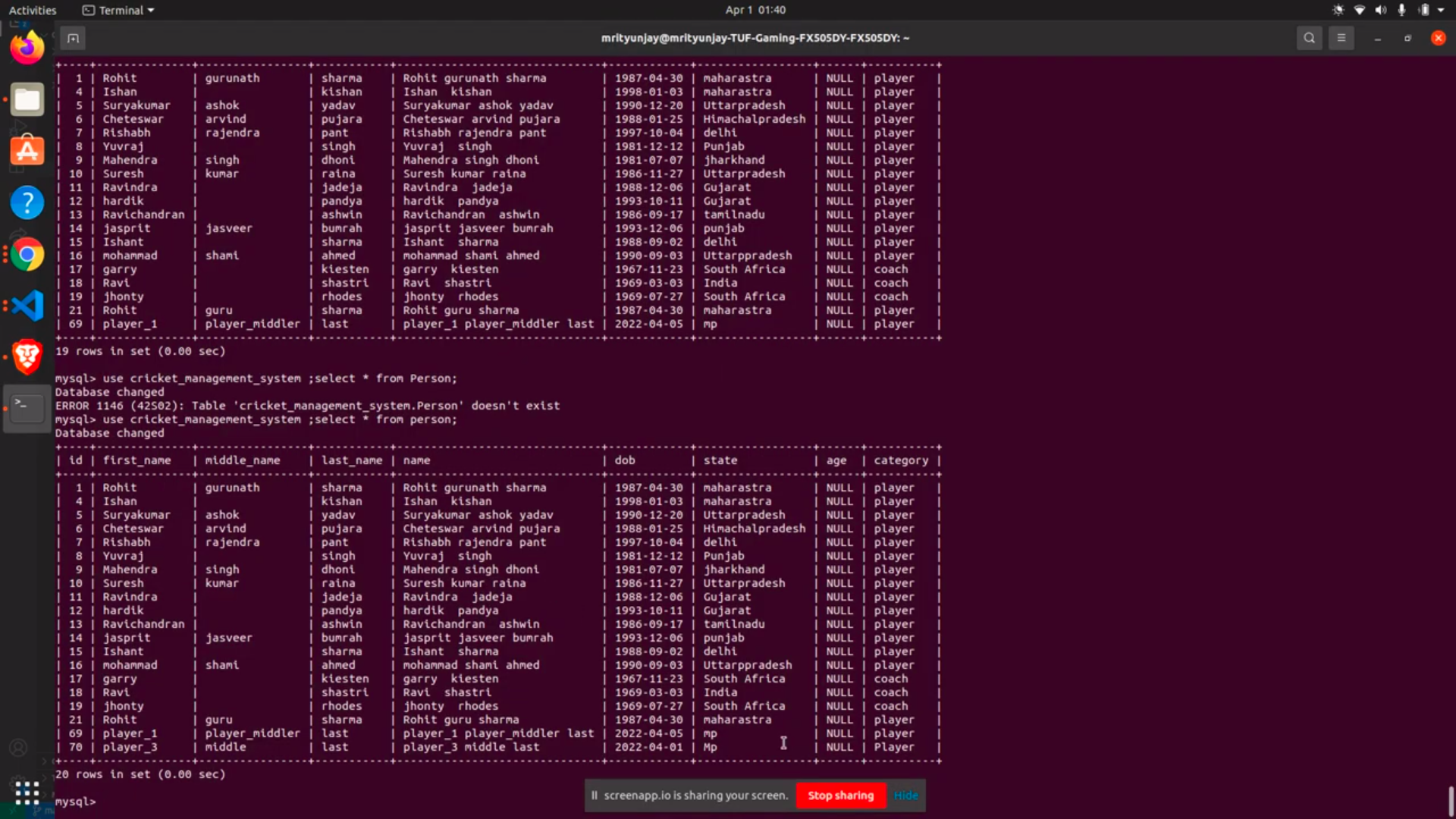Image resolution: width=1456 pixels, height=819 pixels.
Task: Toggle the volume control in the top bar
Action: [1379, 10]
